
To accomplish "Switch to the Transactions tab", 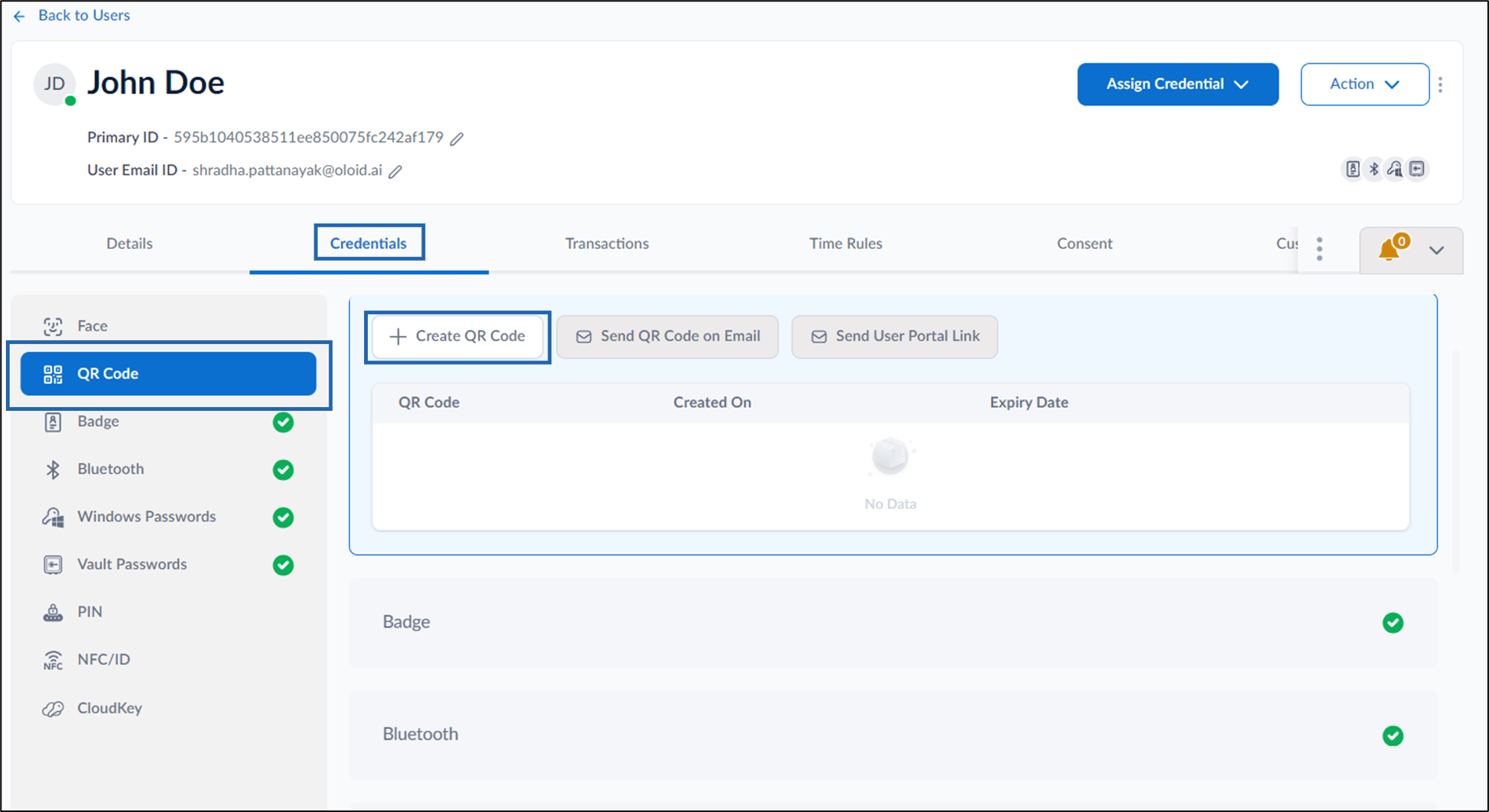I will [x=607, y=244].
